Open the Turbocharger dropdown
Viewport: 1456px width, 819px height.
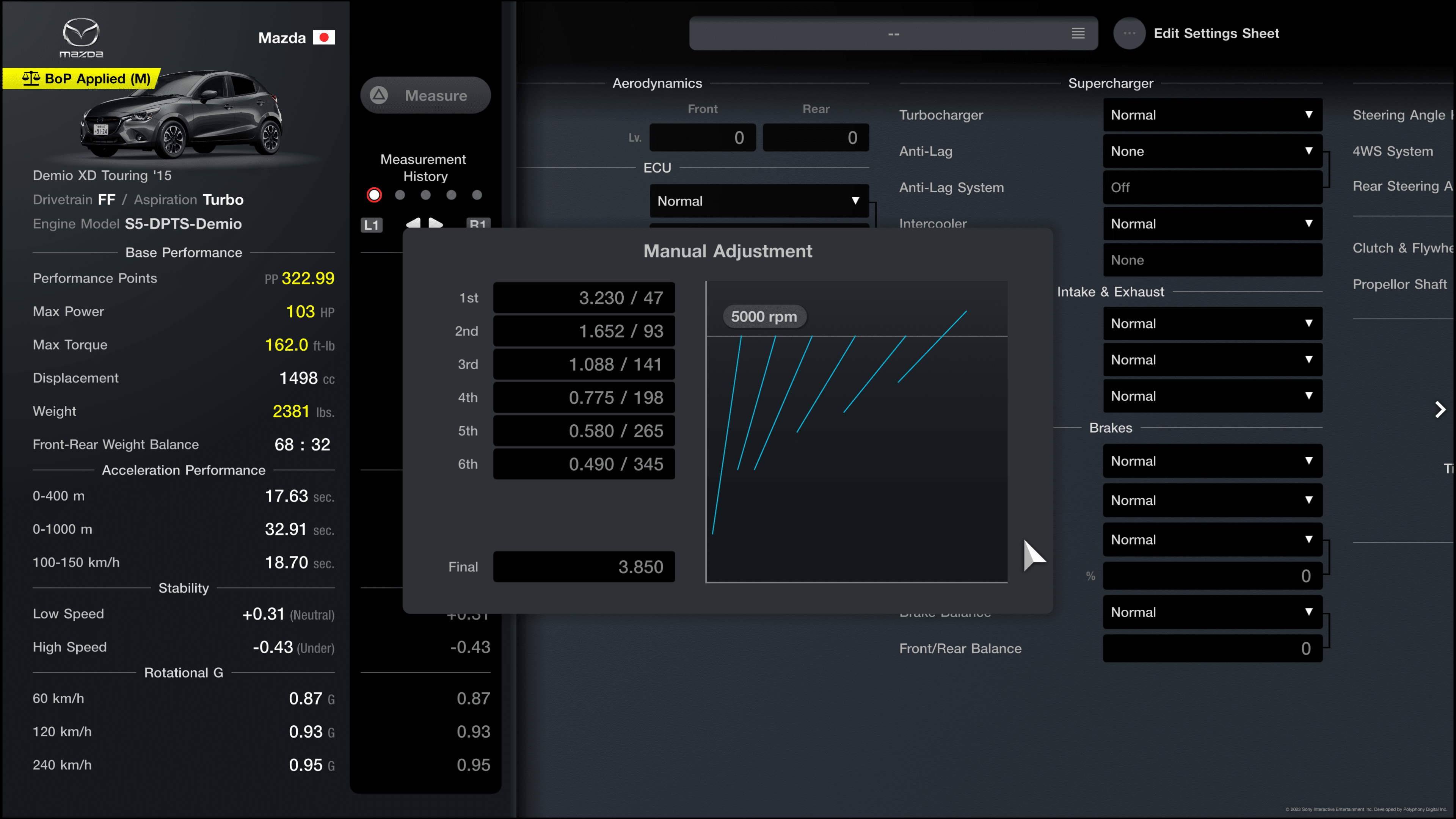[x=1213, y=115]
